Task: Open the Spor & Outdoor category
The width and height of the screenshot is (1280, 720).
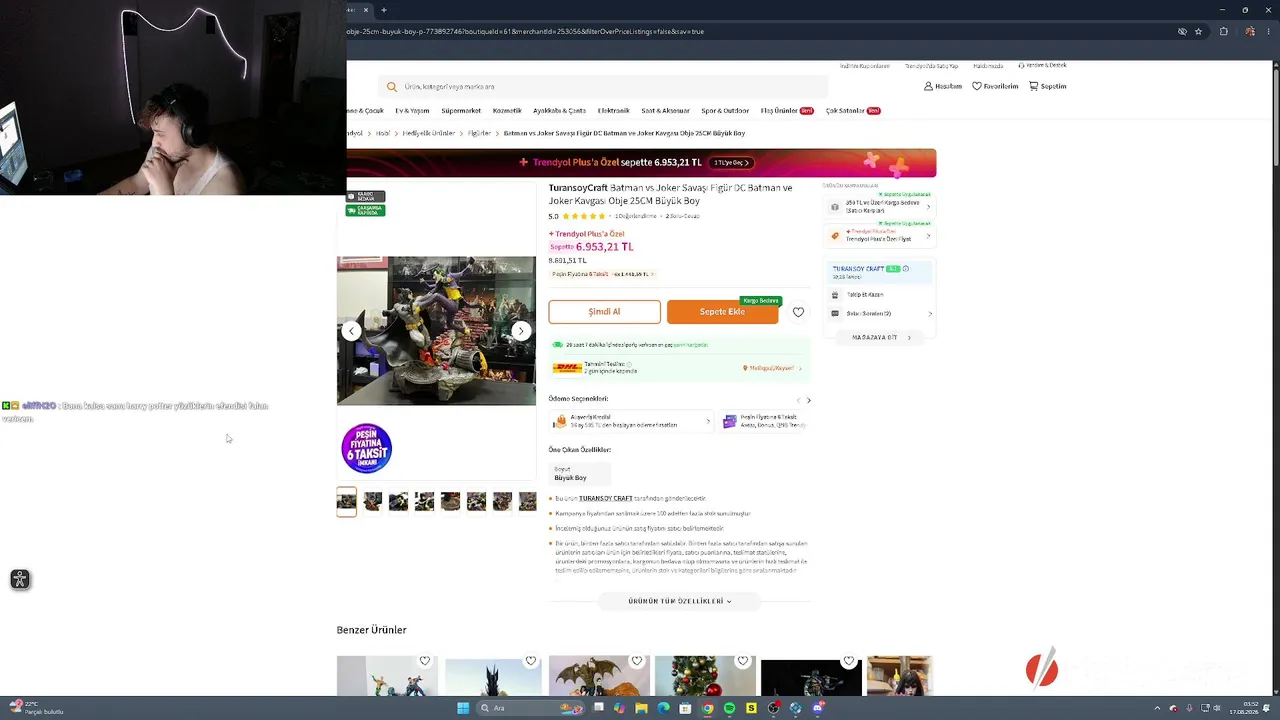Action: (725, 111)
